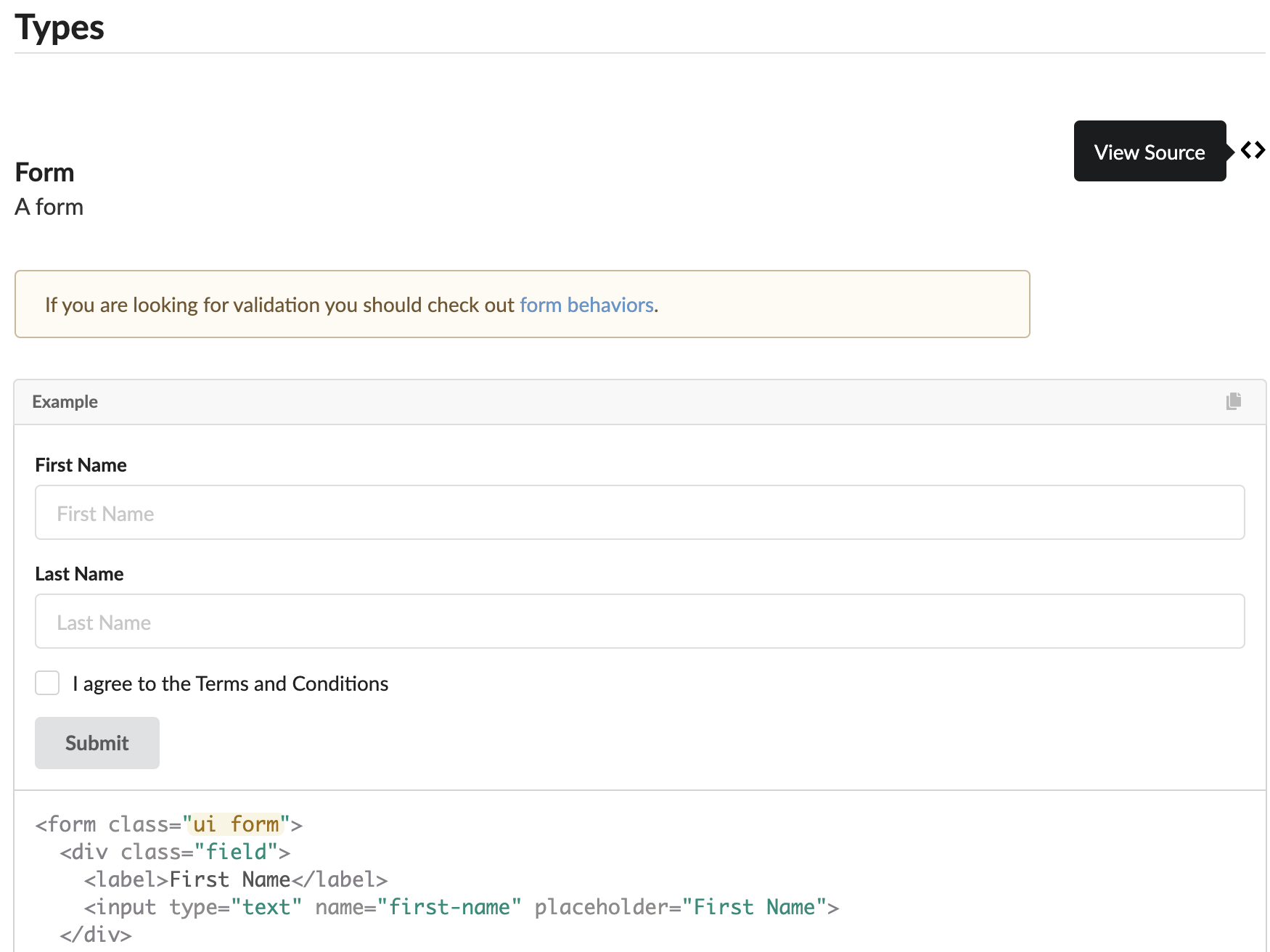Click the div class="field" code line
The width and height of the screenshot is (1270, 952).
(x=175, y=852)
